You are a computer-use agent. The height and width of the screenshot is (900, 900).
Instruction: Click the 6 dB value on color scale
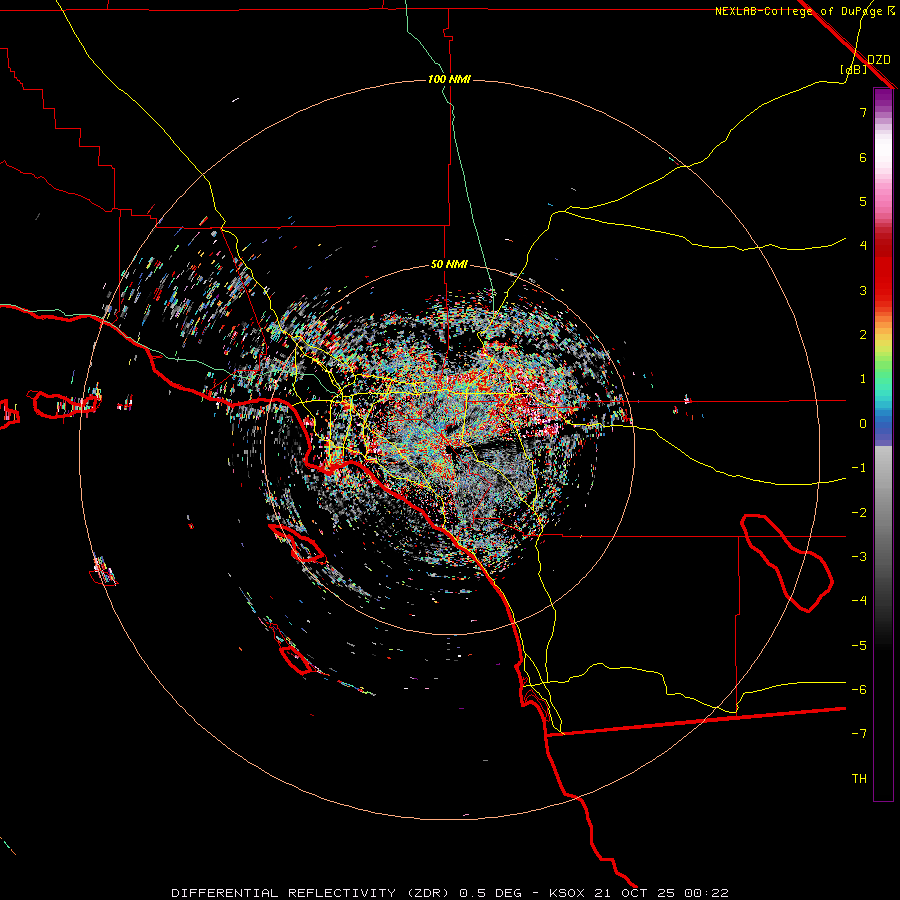863,157
